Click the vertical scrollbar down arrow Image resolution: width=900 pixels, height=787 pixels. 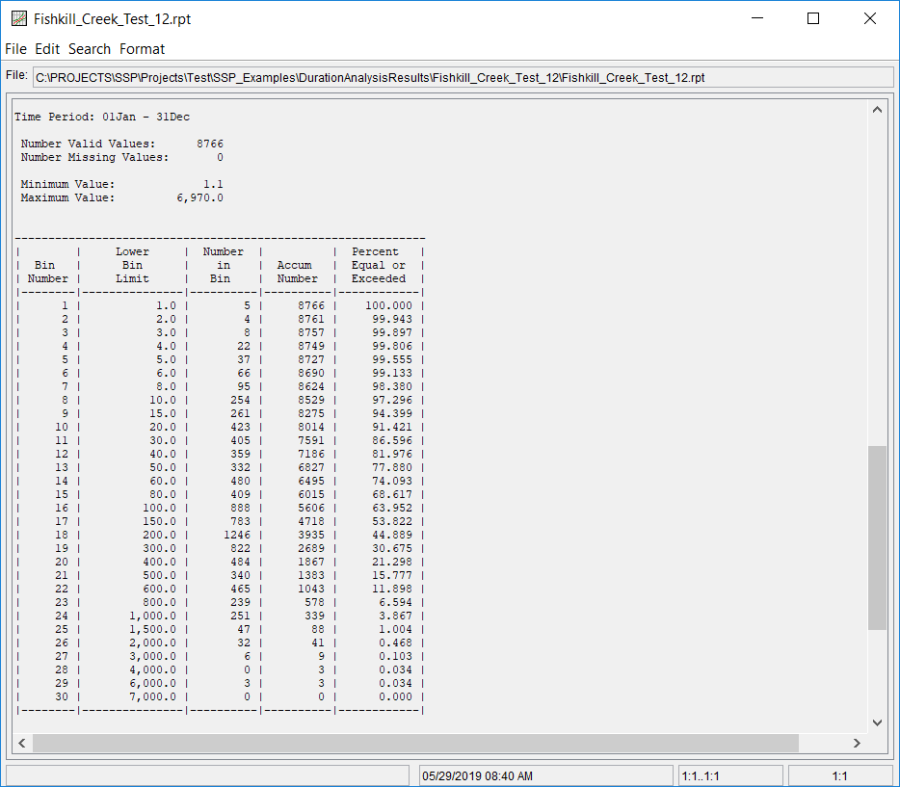[877, 723]
